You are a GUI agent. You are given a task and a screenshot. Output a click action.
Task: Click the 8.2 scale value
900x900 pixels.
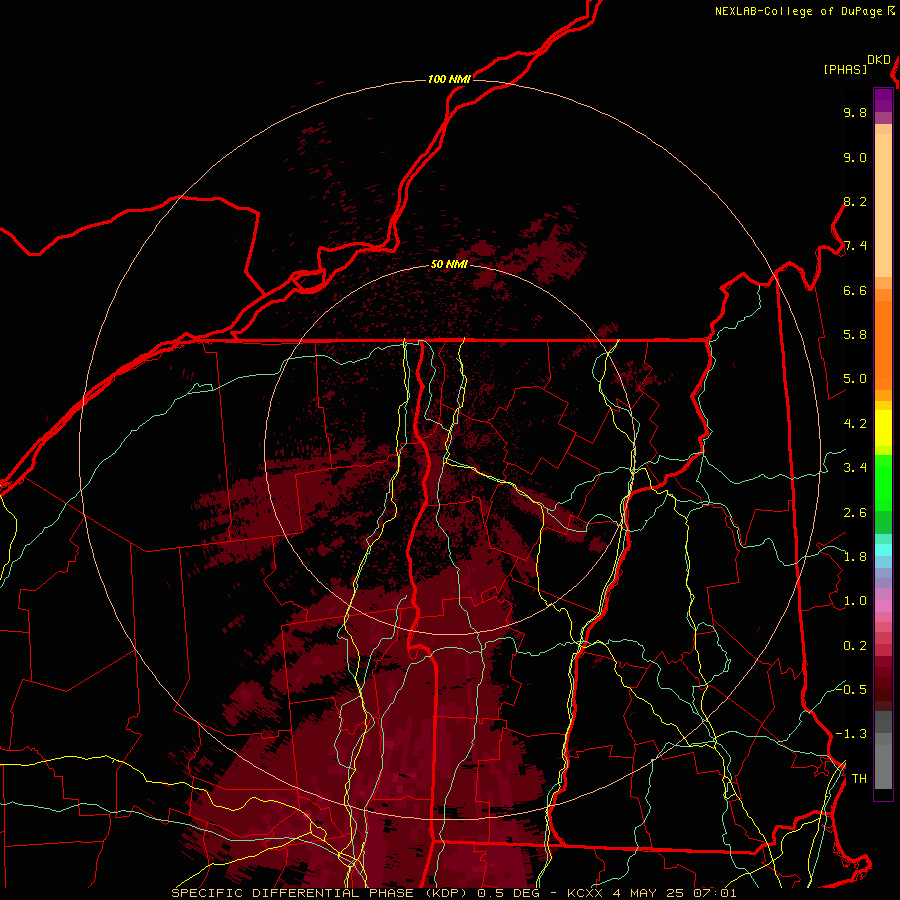855,201
